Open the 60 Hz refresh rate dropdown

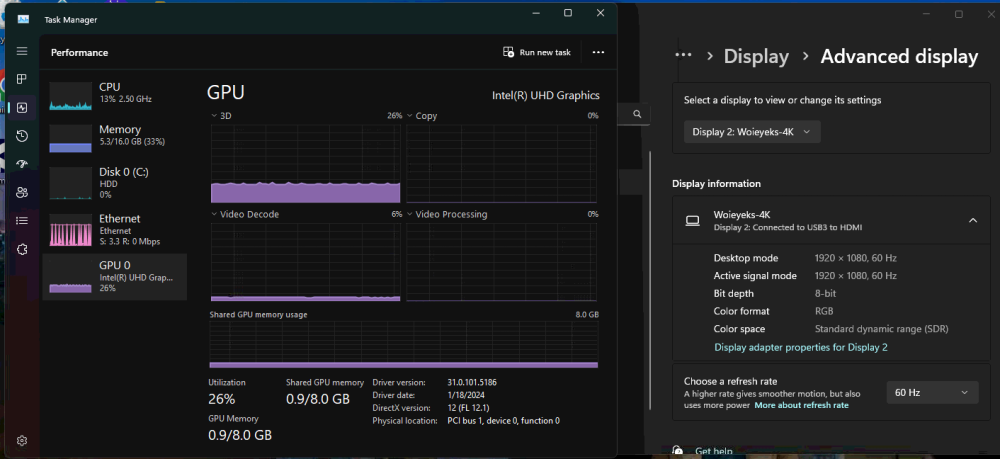(932, 393)
